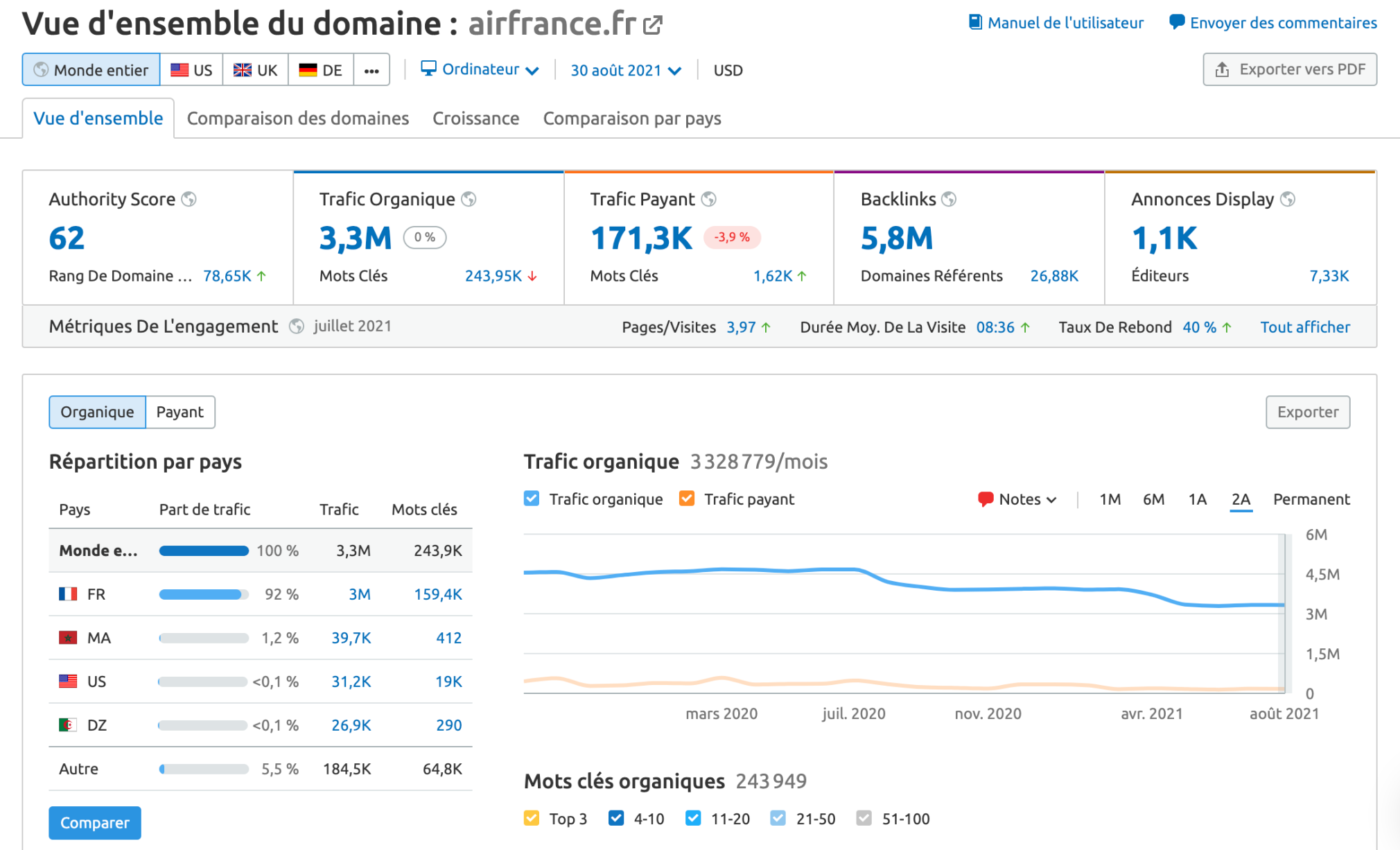Viewport: 1400px width, 850px height.
Task: Select the US flag country filter
Action: 191,69
